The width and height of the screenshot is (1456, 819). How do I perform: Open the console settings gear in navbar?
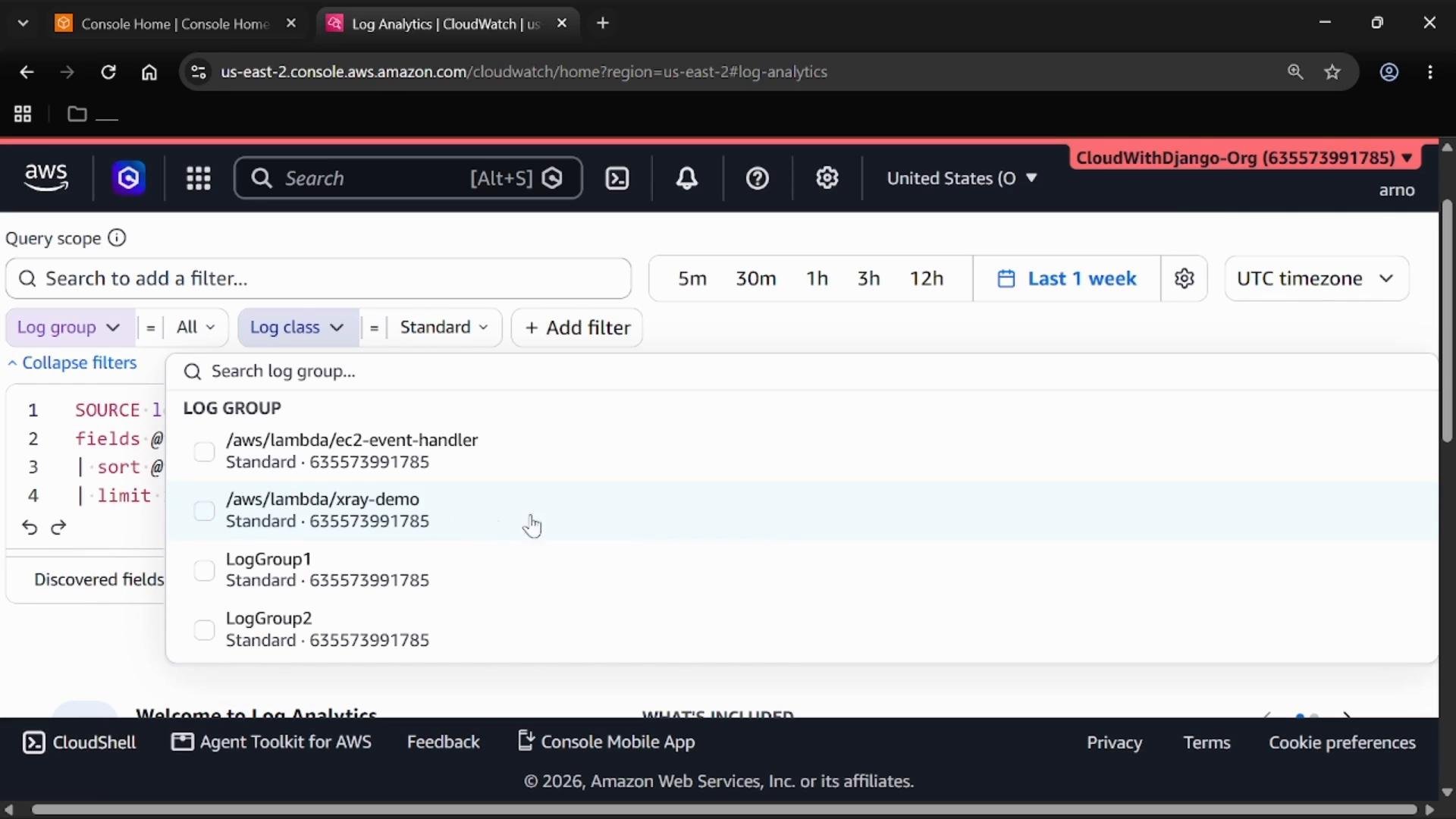click(x=827, y=178)
